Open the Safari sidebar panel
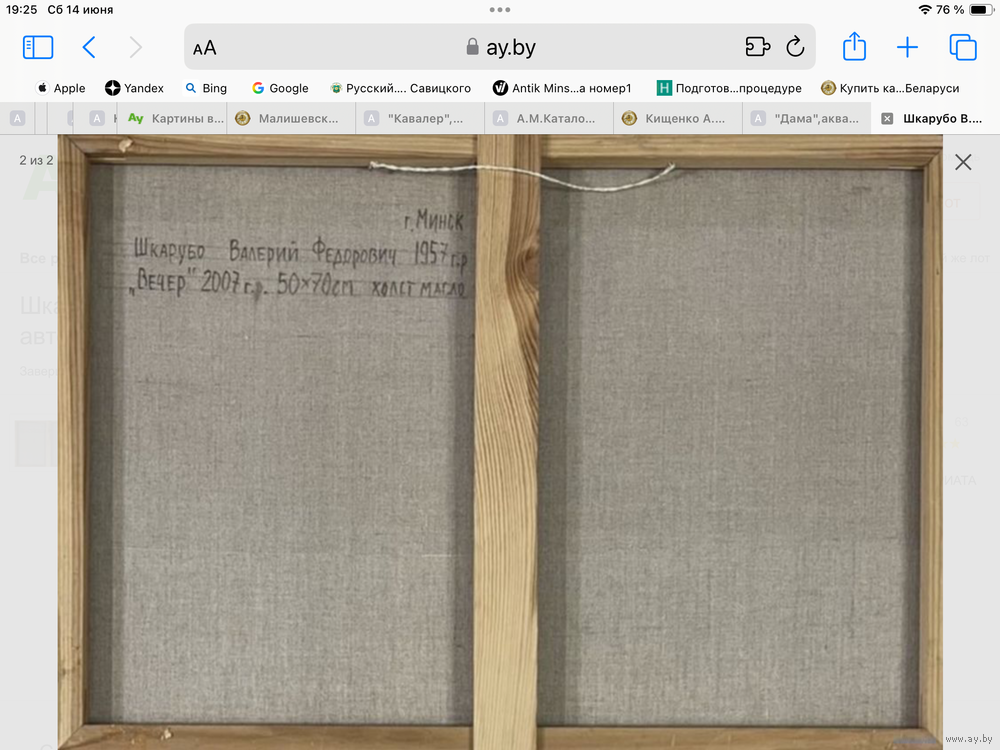This screenshot has width=1000, height=750. [x=38, y=47]
